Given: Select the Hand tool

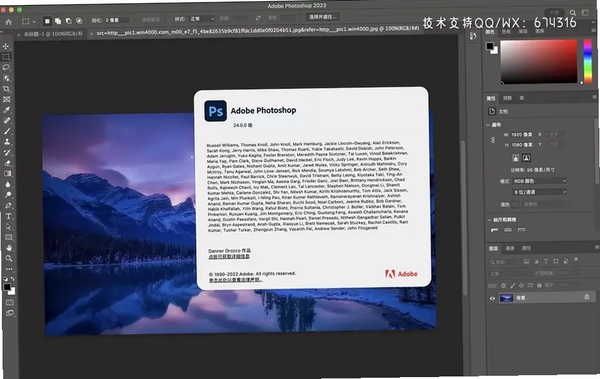Looking at the screenshot, I should (x=9, y=248).
